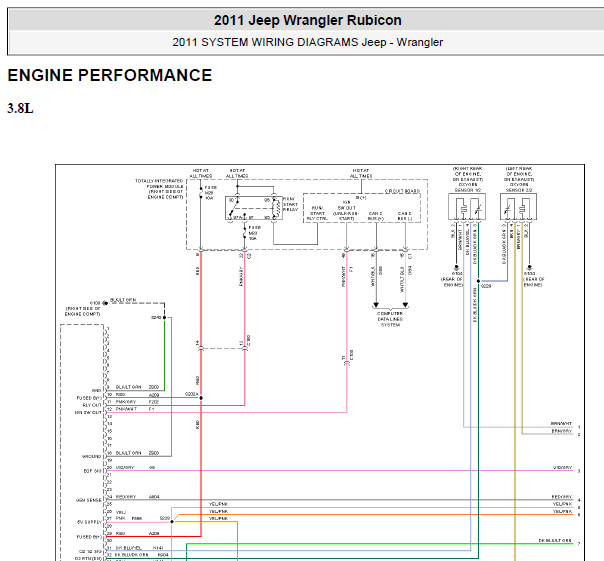
Task: Click the 'G104' rear of engine ground
Action: tap(453, 279)
